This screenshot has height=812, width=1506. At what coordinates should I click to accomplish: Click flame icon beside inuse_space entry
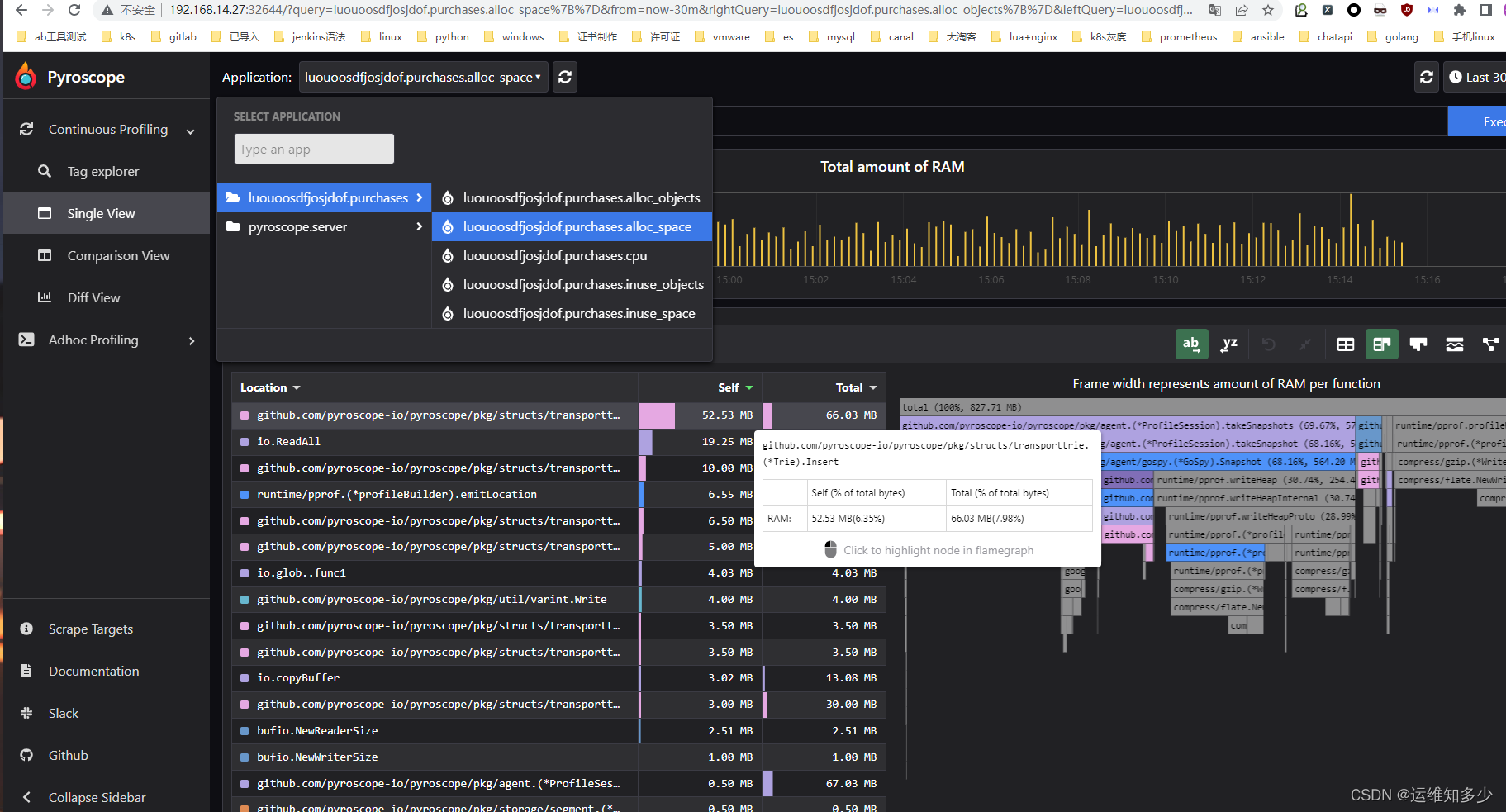(447, 314)
